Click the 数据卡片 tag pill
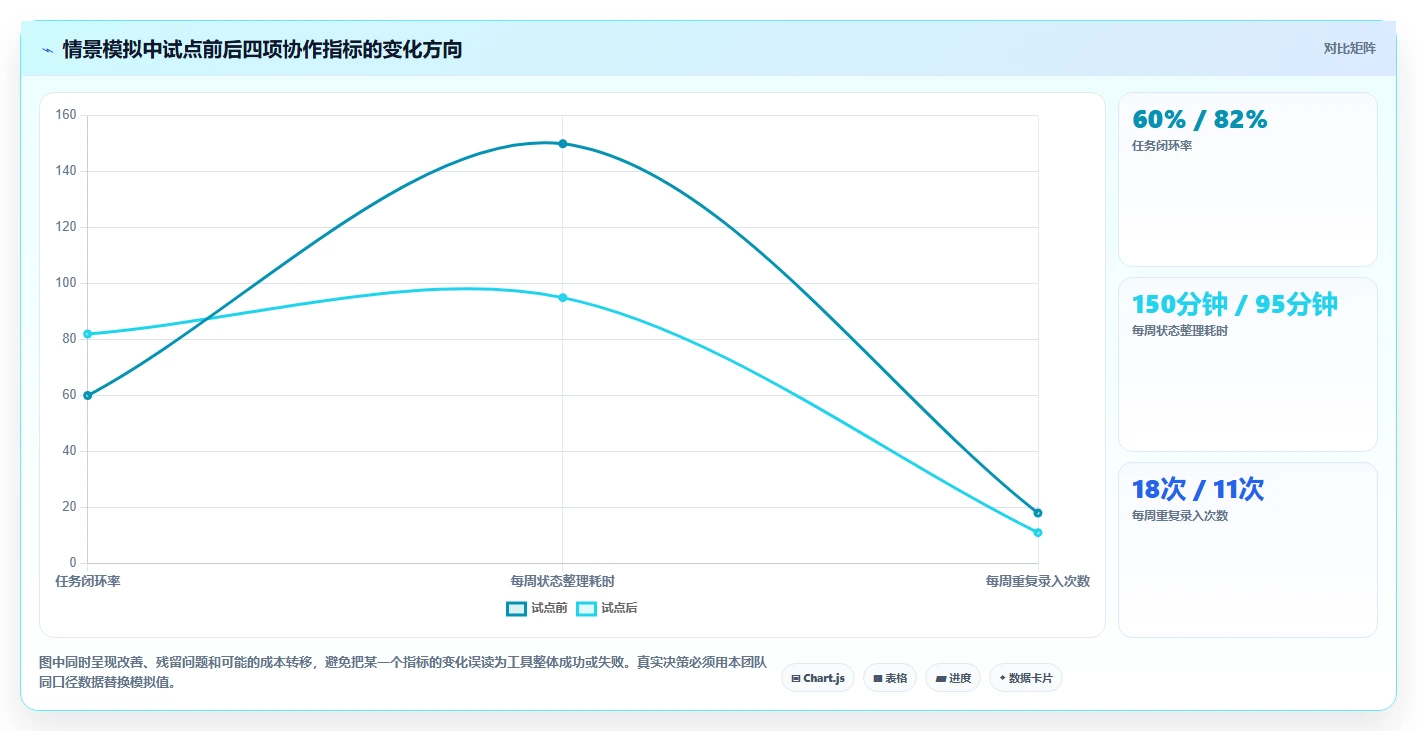Screen dimensions: 1417x731 [x=1025, y=678]
